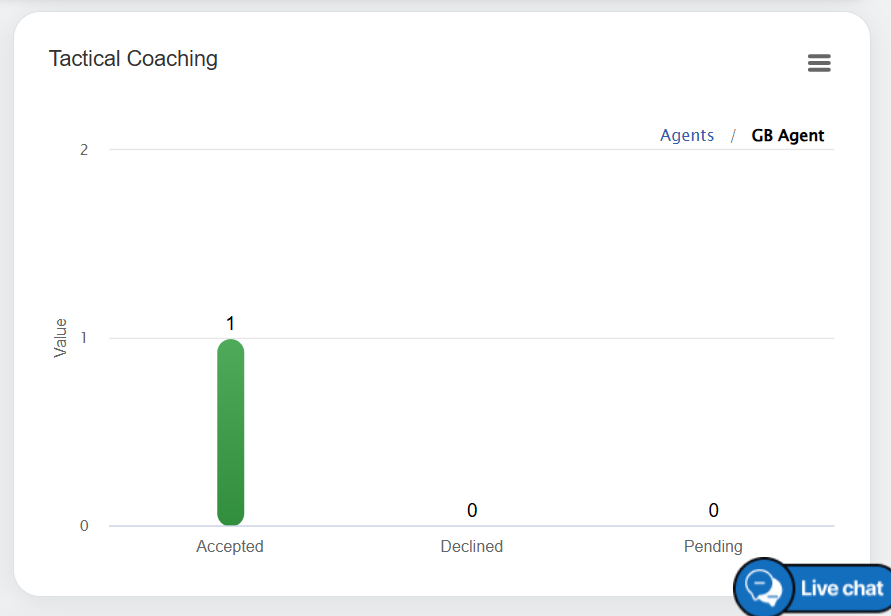891x616 pixels.
Task: Select the GB Agent breadcrumb
Action: 788,136
